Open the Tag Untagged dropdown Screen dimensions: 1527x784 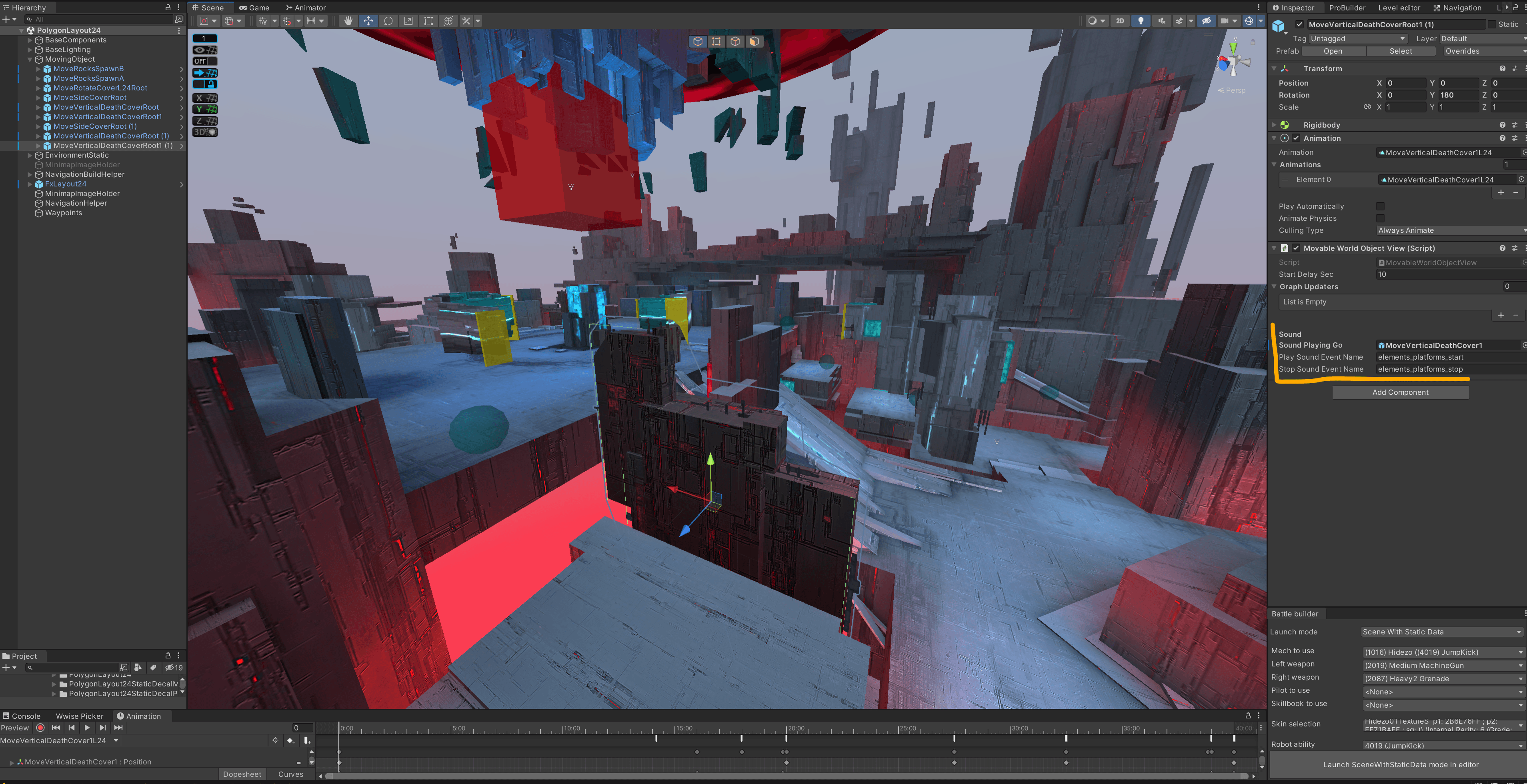click(x=1358, y=39)
